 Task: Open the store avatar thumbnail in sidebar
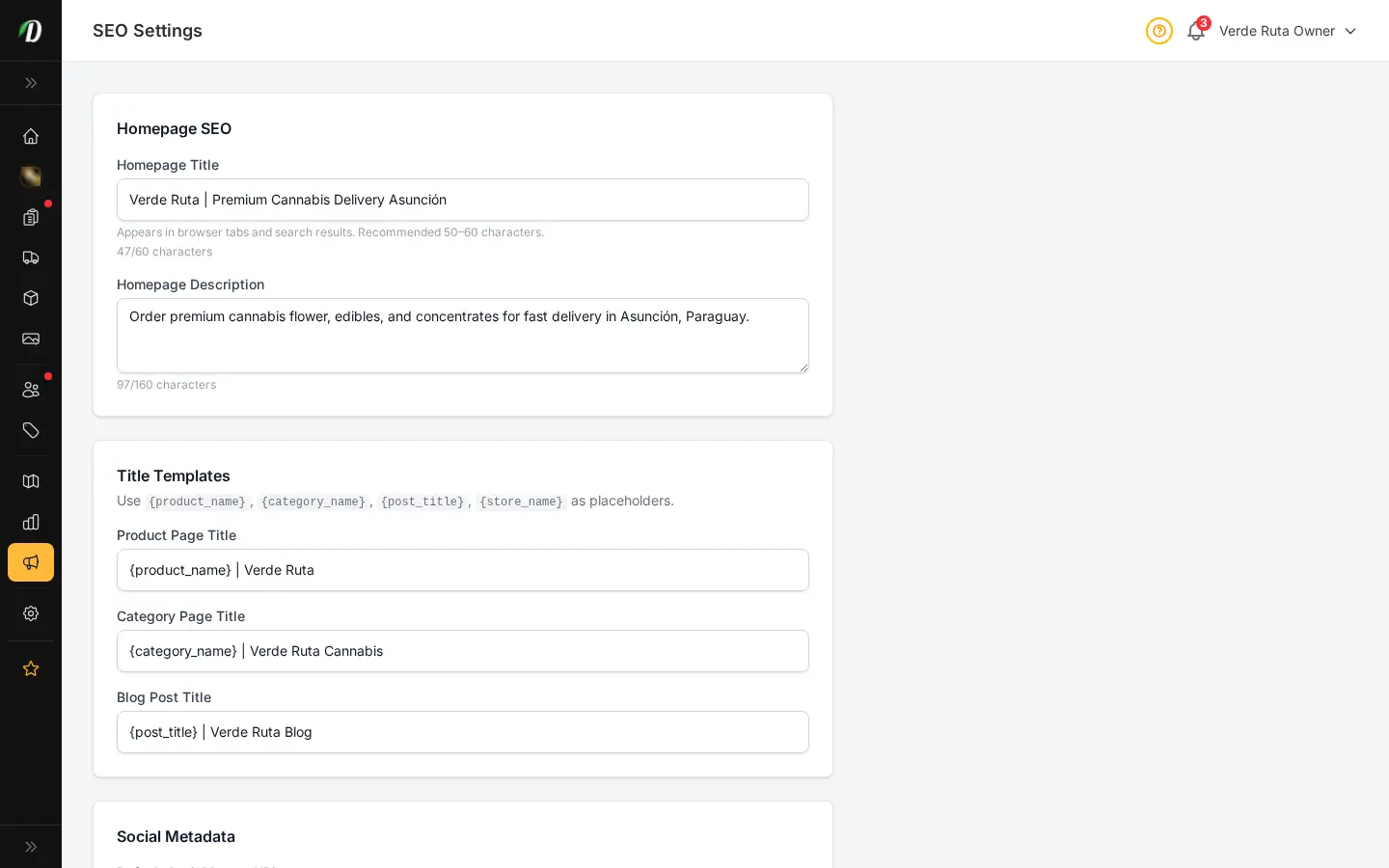click(31, 176)
